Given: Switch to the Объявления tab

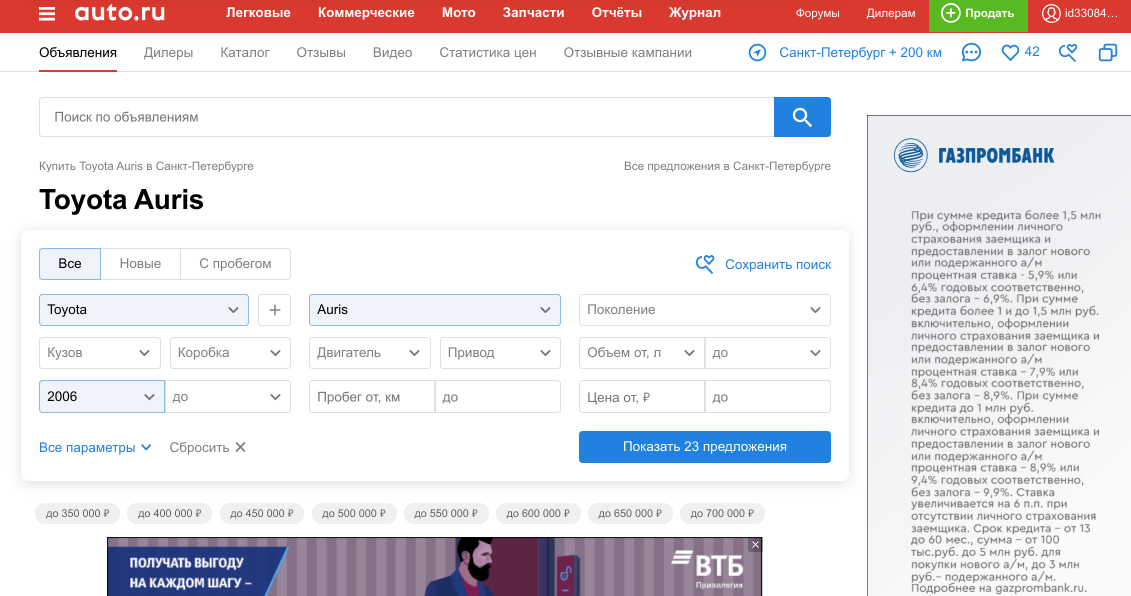Looking at the screenshot, I should [78, 53].
